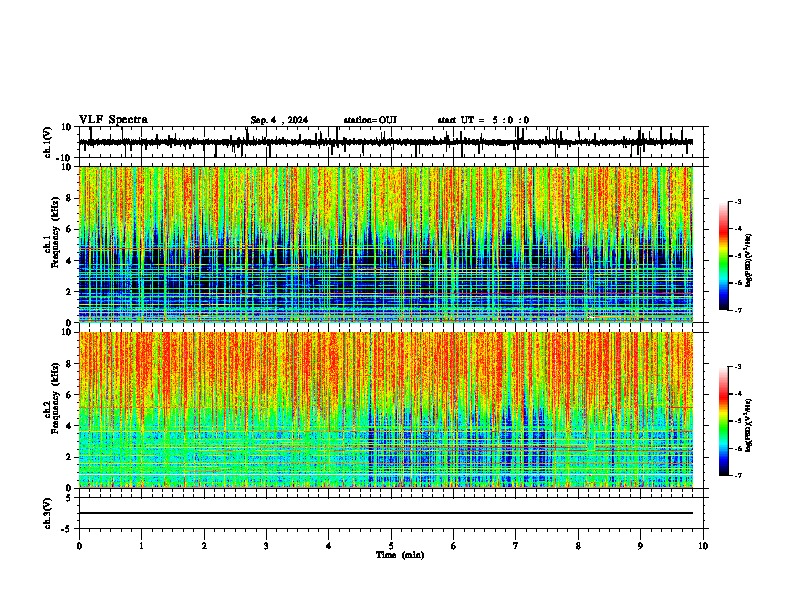The height and width of the screenshot is (612, 792).
Task: Click the ch.1 voltage waveform trace
Action: coord(385,142)
